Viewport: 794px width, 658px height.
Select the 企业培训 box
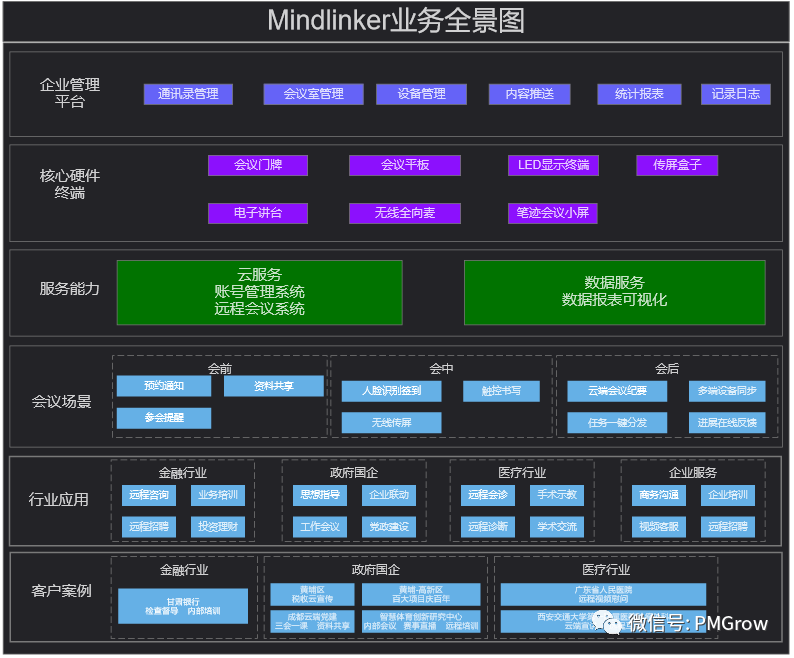pyautogui.click(x=728, y=495)
